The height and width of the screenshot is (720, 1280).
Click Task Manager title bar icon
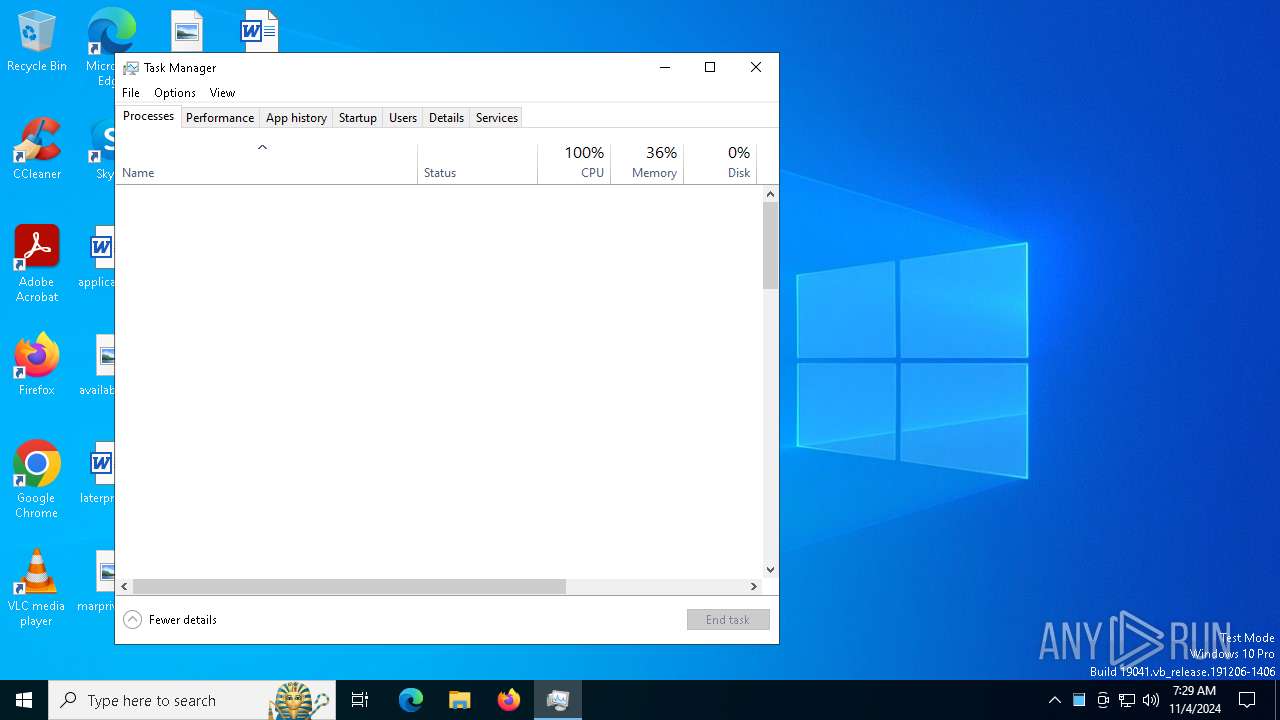click(x=131, y=68)
